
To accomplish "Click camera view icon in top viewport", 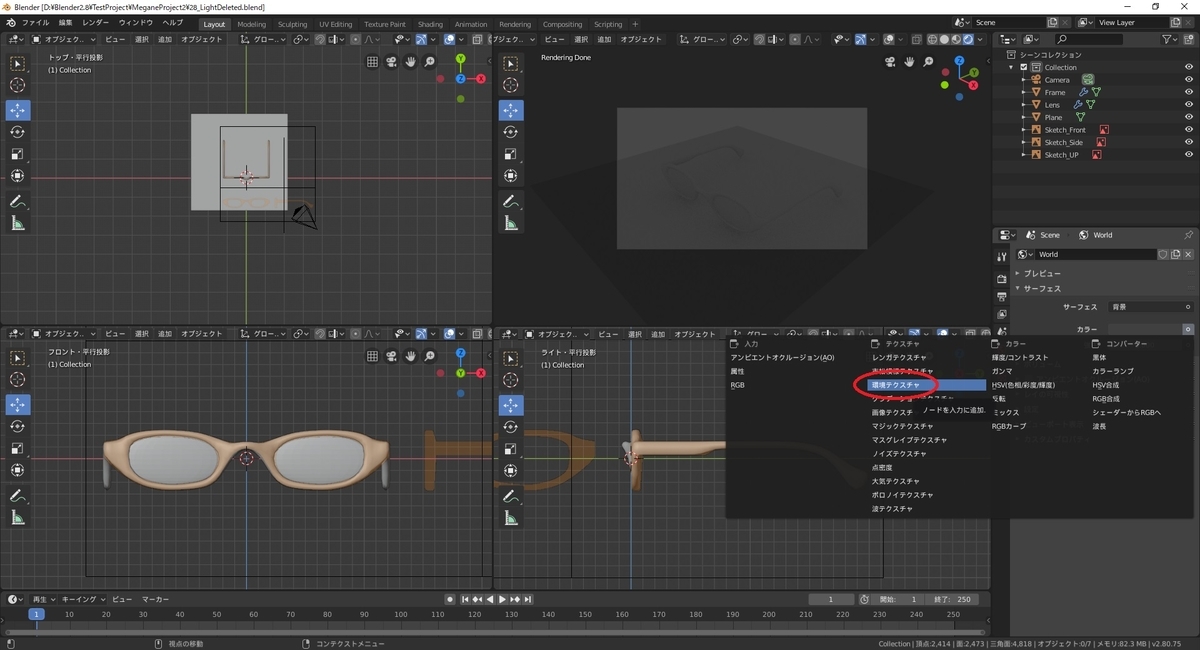I will tap(391, 62).
